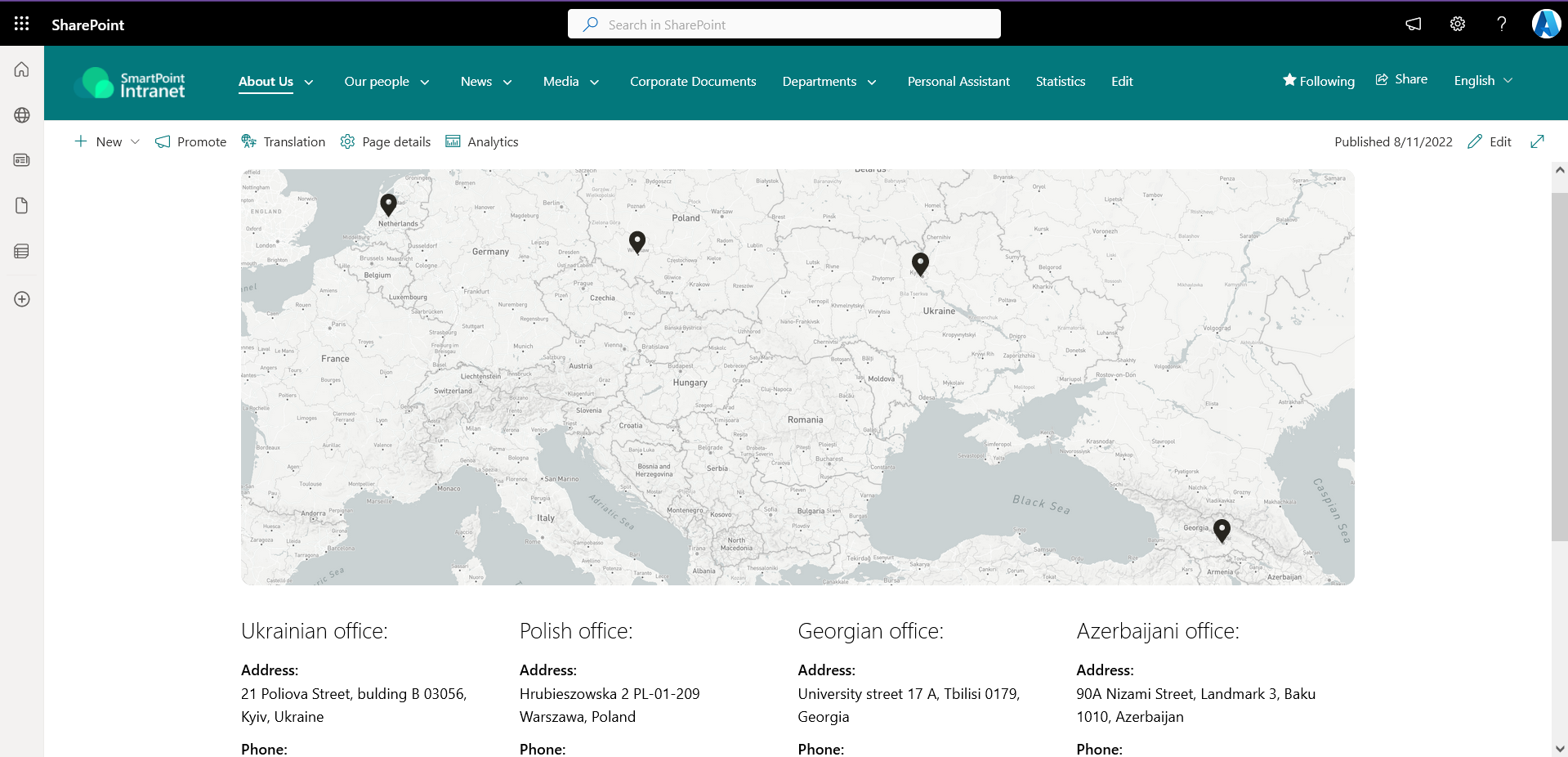Click the Promote button
This screenshot has width=1568, height=757.
click(x=190, y=142)
